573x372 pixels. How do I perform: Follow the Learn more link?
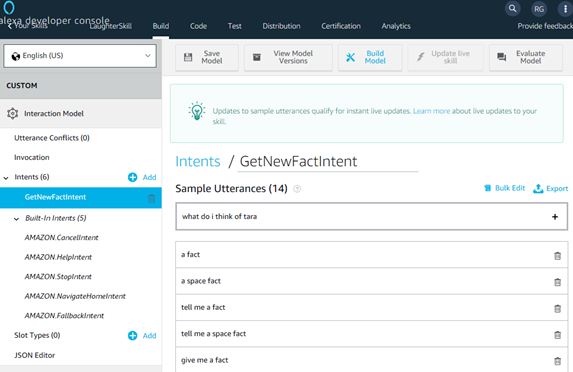pyautogui.click(x=431, y=111)
